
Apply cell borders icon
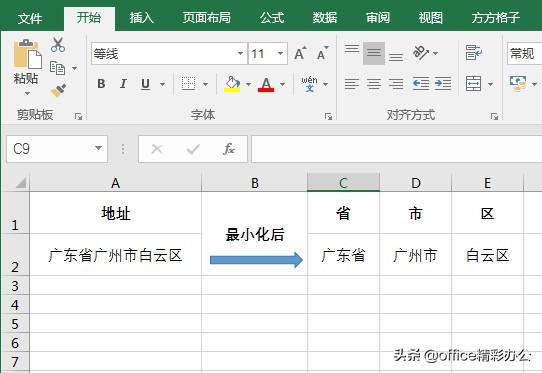[x=188, y=84]
